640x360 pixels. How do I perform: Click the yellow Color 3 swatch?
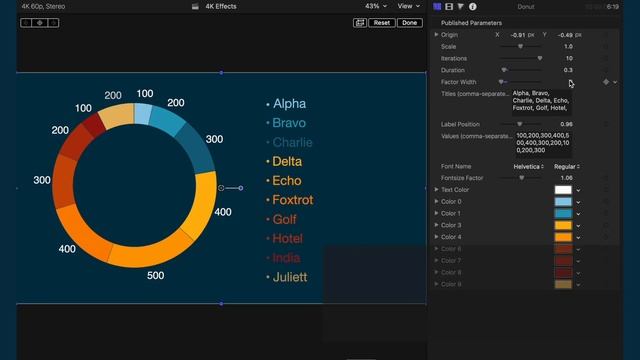click(563, 225)
